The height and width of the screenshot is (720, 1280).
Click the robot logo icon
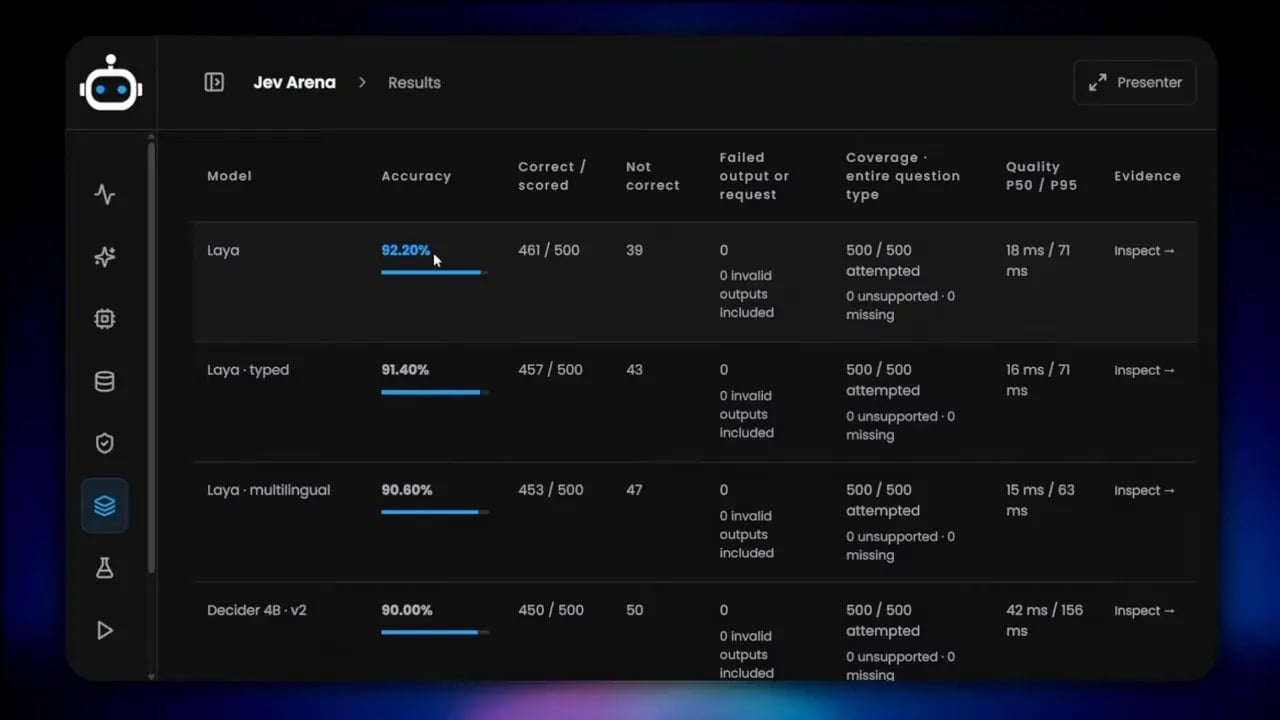click(x=111, y=83)
